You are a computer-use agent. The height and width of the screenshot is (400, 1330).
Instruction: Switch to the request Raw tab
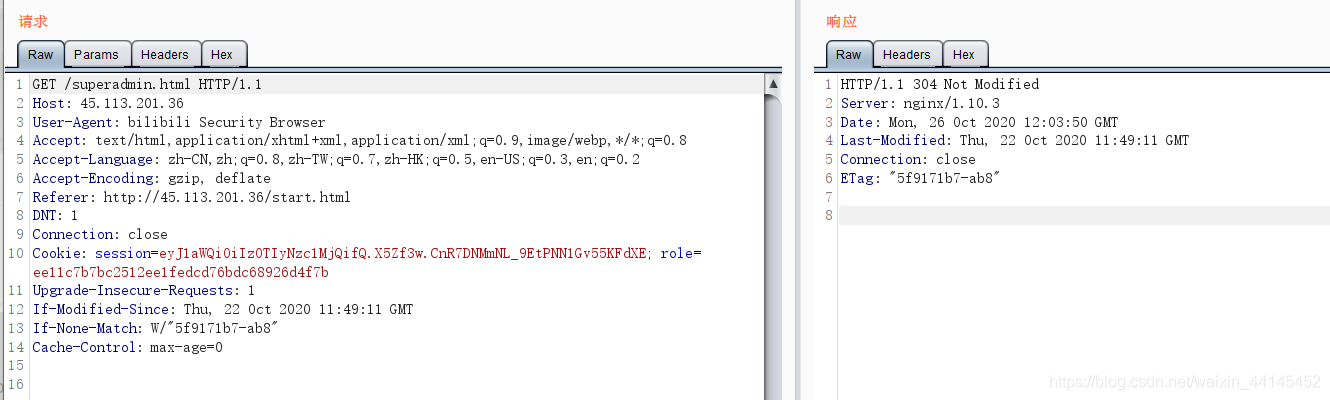41,55
